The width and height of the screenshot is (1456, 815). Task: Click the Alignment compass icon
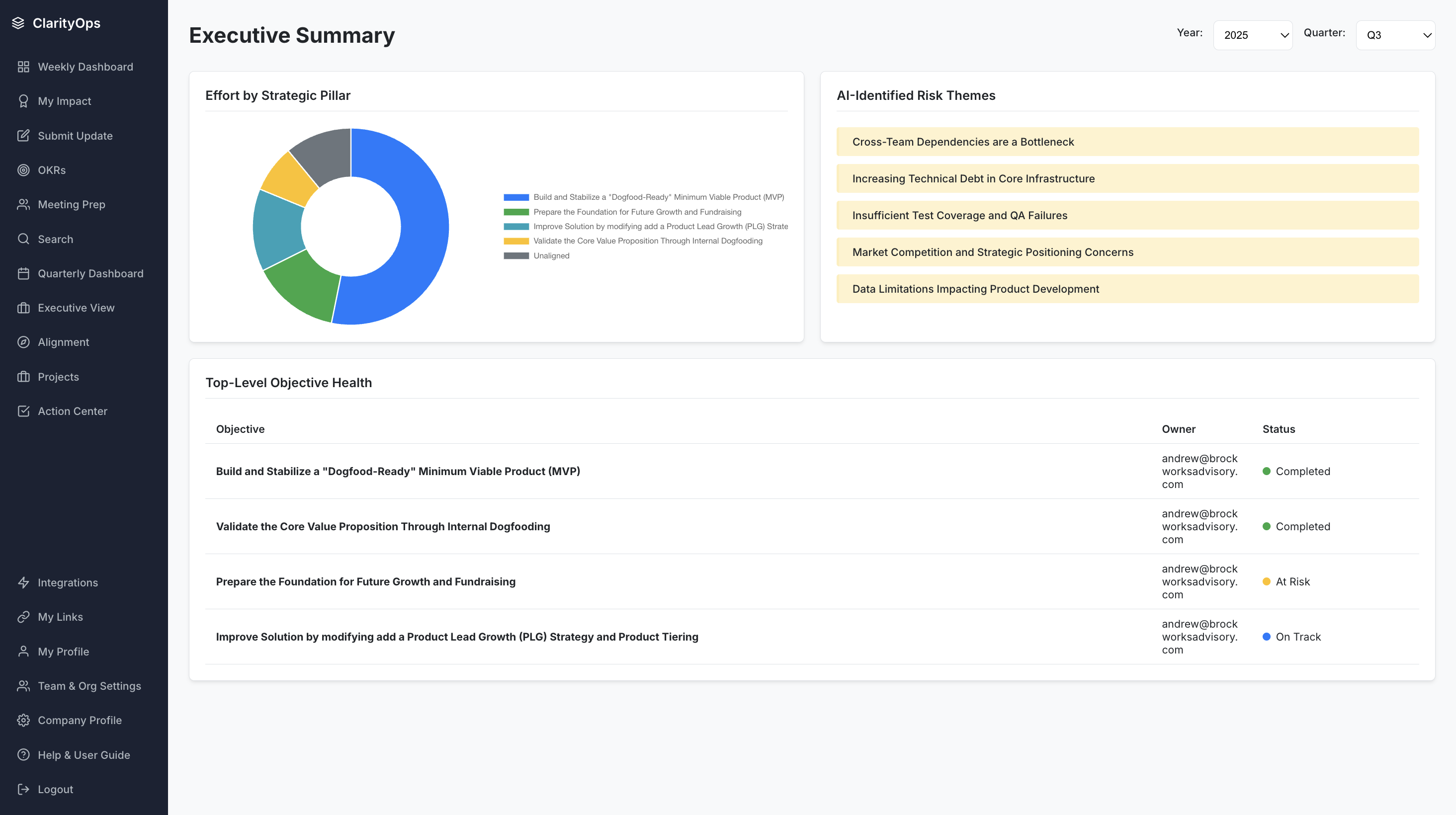point(23,342)
